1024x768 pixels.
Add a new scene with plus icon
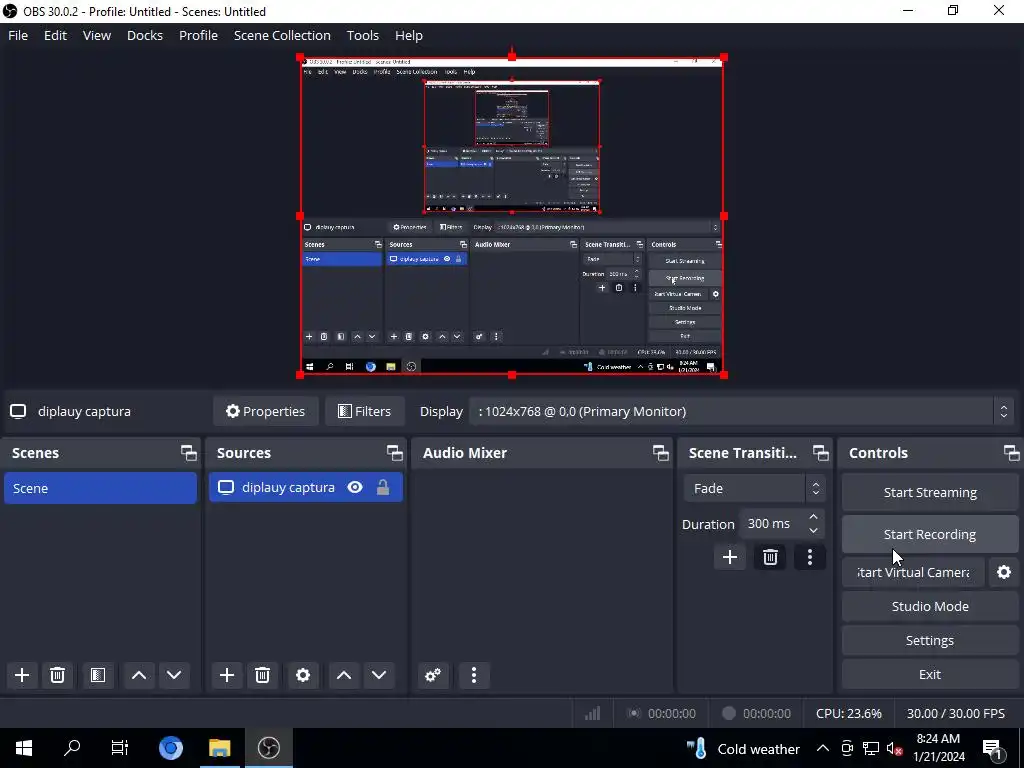tap(22, 675)
